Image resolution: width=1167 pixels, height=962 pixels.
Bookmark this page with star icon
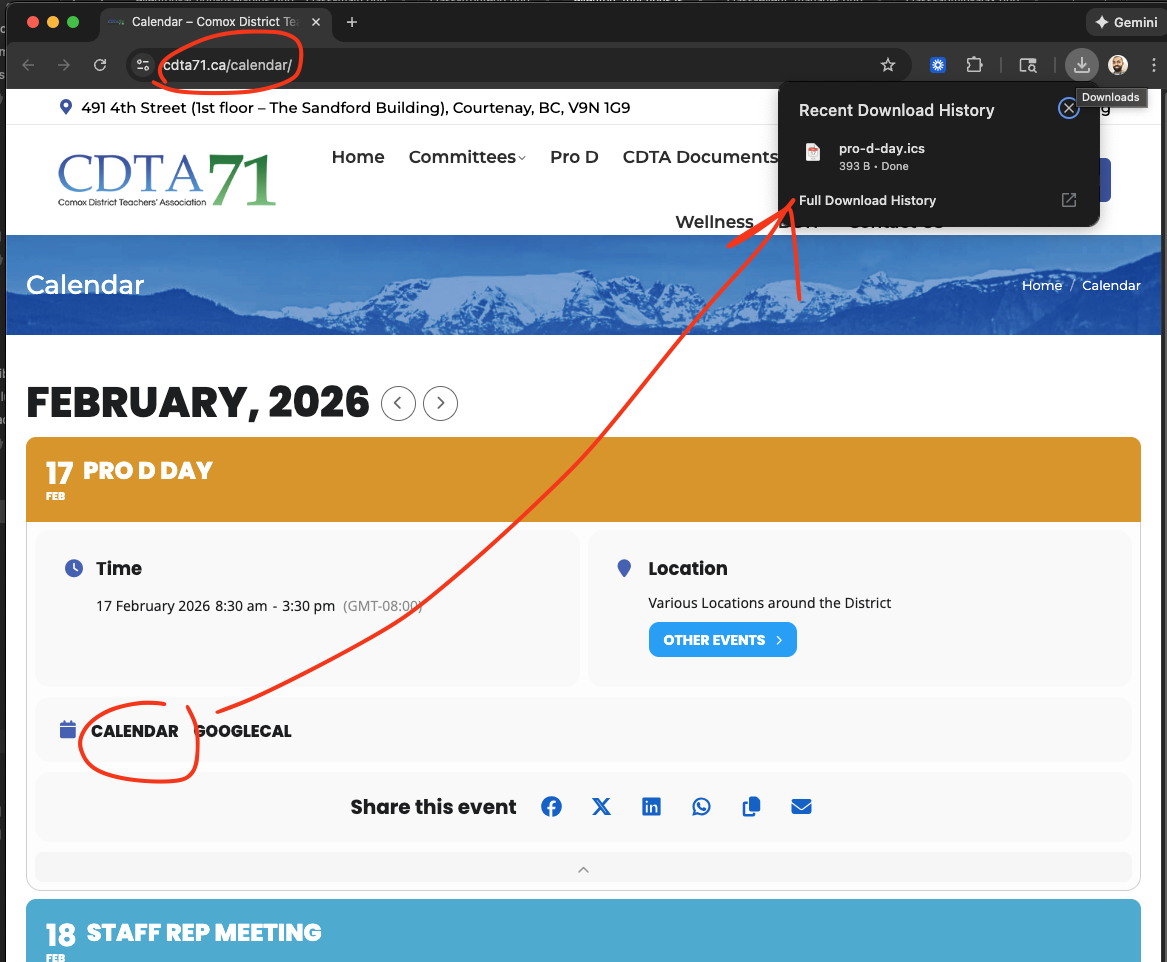coord(887,65)
